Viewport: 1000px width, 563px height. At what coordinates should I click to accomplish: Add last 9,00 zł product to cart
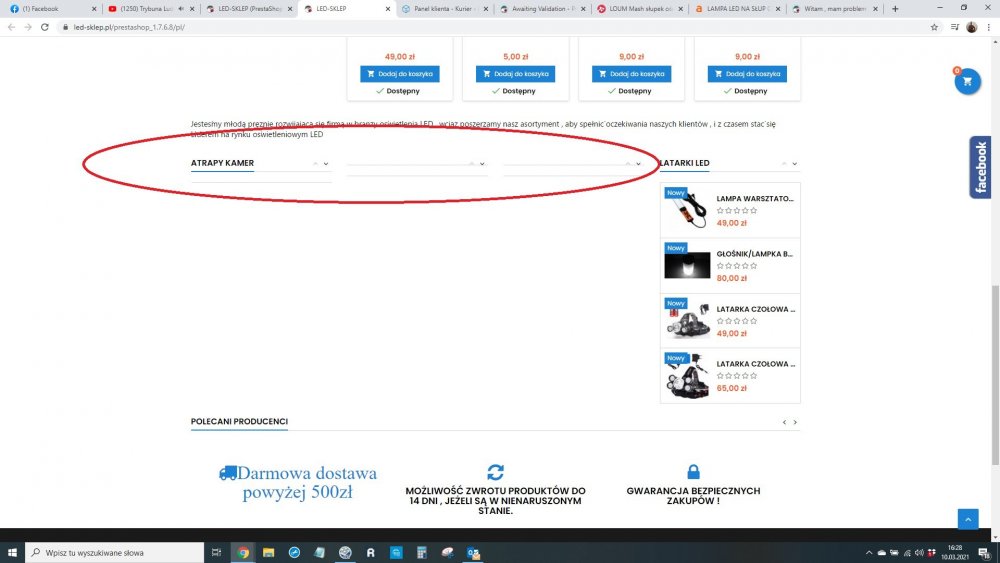pyautogui.click(x=747, y=74)
